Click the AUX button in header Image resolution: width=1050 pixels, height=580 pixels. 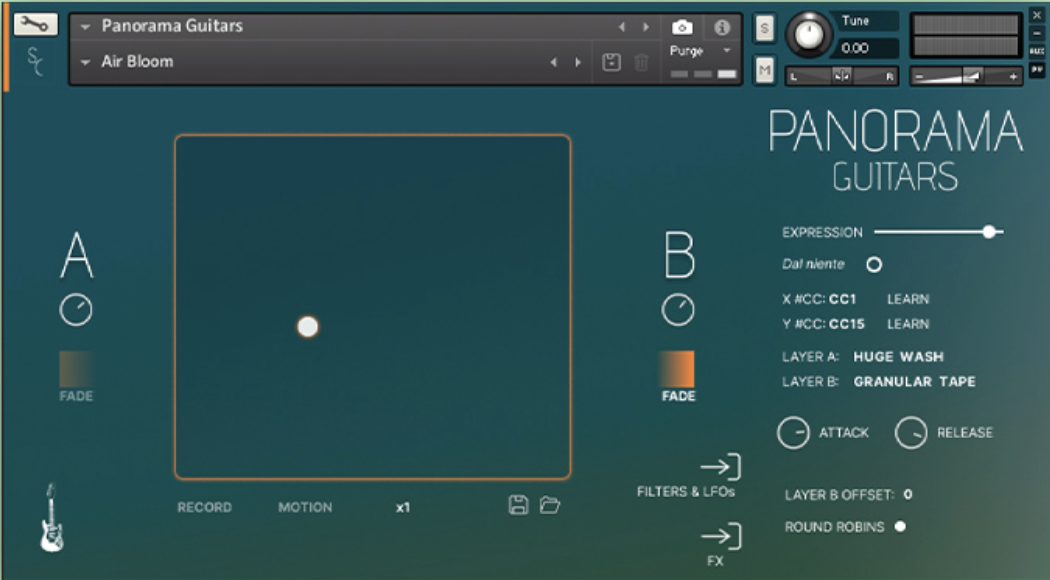(x=1037, y=51)
